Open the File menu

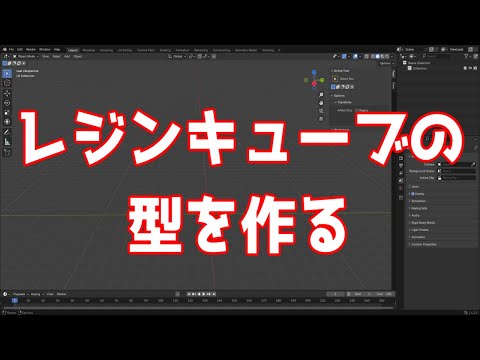pyautogui.click(x=11, y=49)
